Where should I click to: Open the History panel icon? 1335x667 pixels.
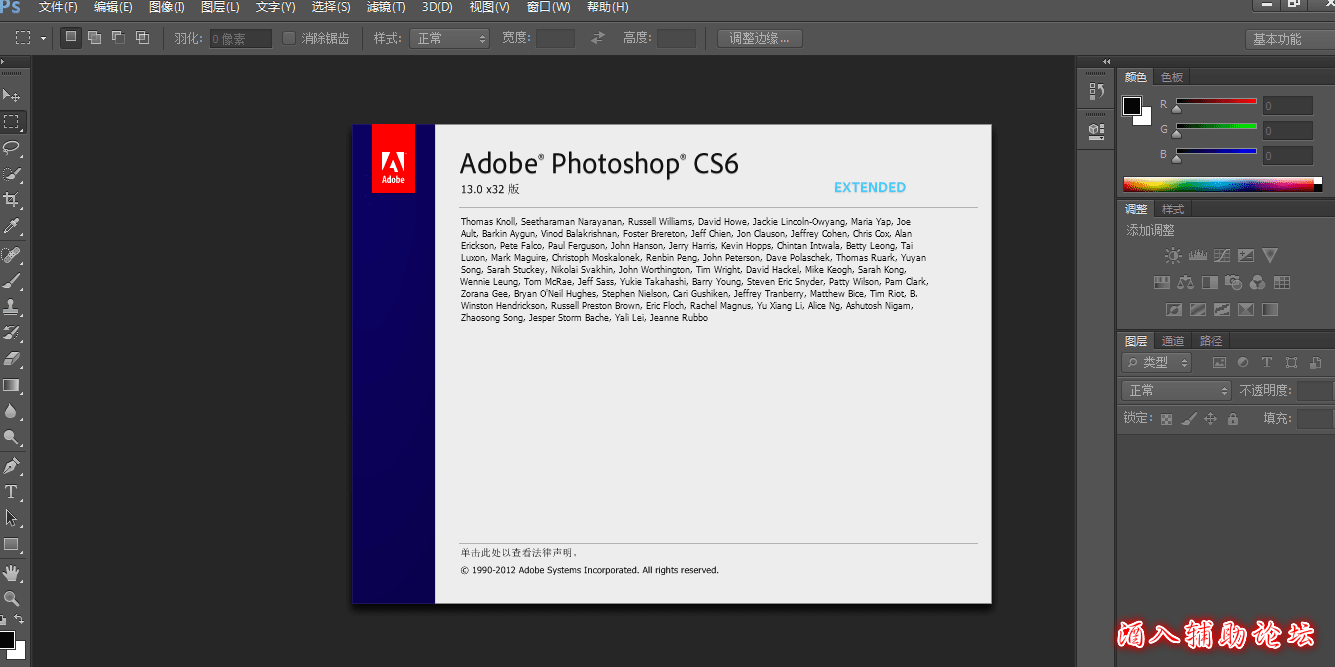tap(1096, 91)
